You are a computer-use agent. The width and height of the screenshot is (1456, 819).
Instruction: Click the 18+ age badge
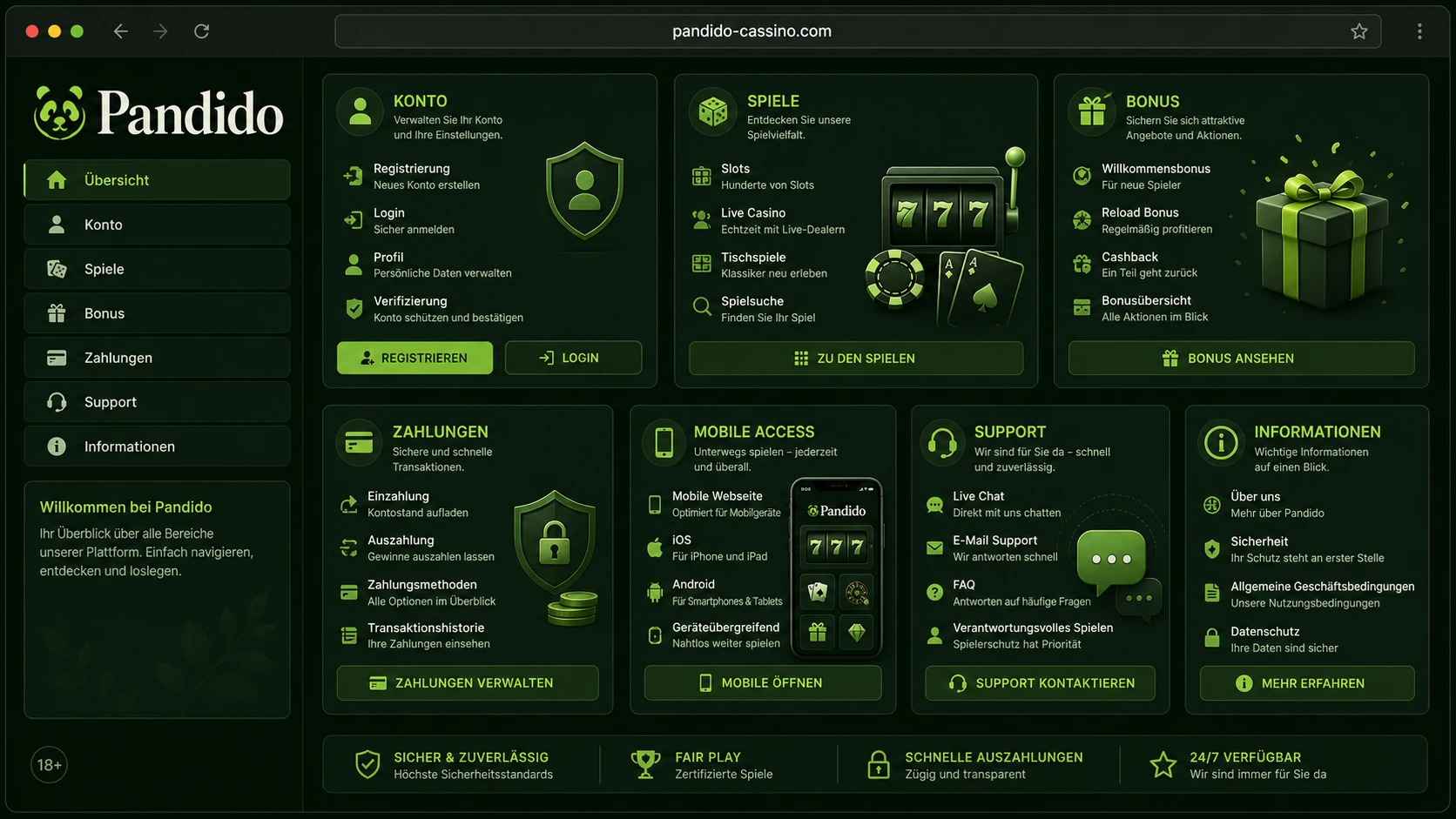coord(49,765)
